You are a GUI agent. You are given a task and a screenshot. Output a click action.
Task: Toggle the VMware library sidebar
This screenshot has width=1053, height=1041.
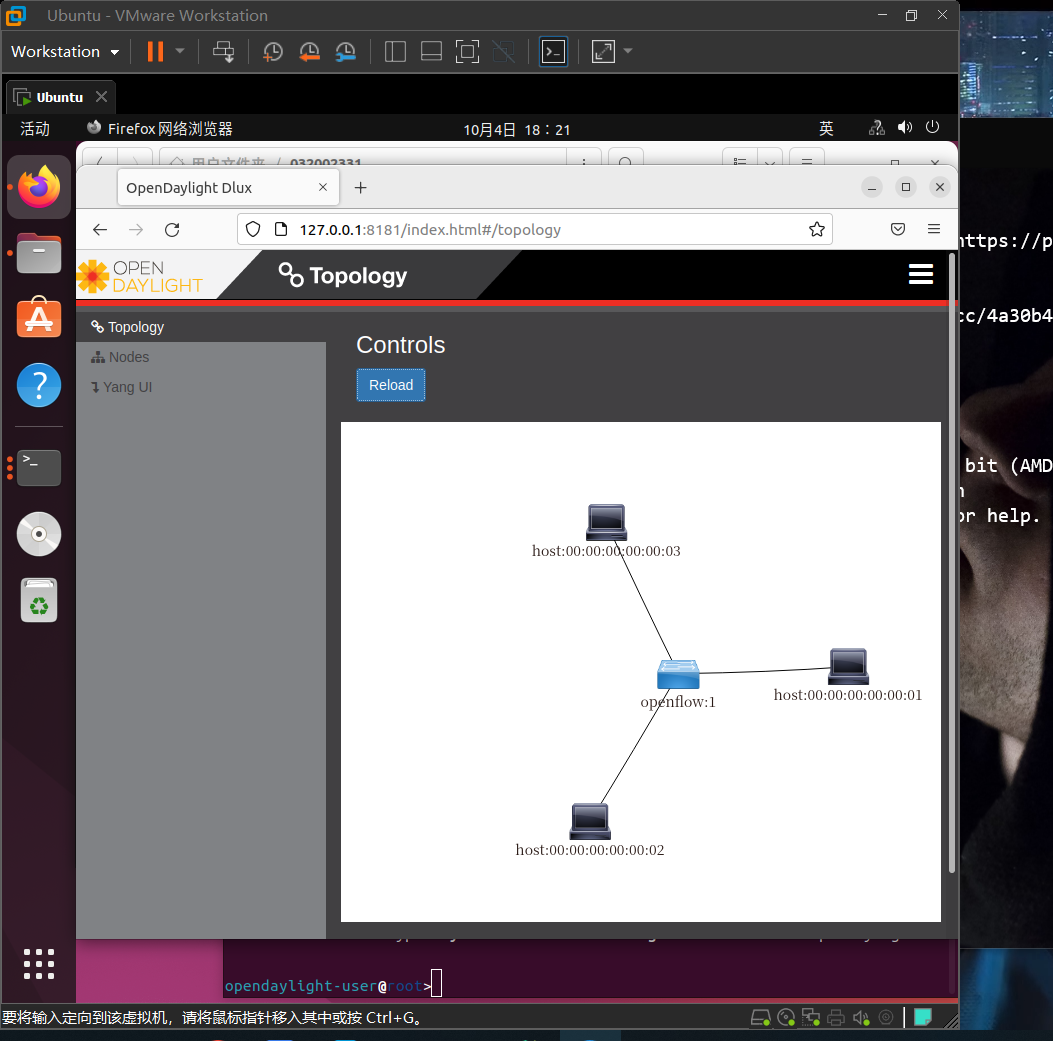point(395,52)
